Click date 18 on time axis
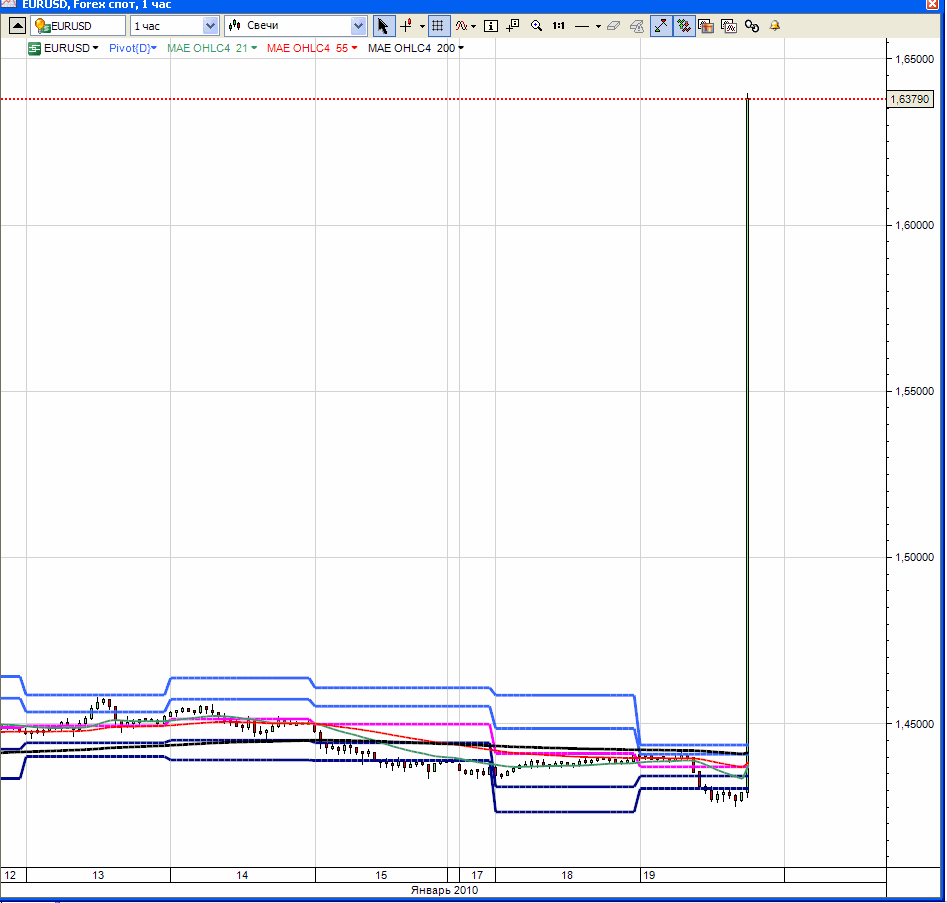947x903 pixels. (567, 875)
